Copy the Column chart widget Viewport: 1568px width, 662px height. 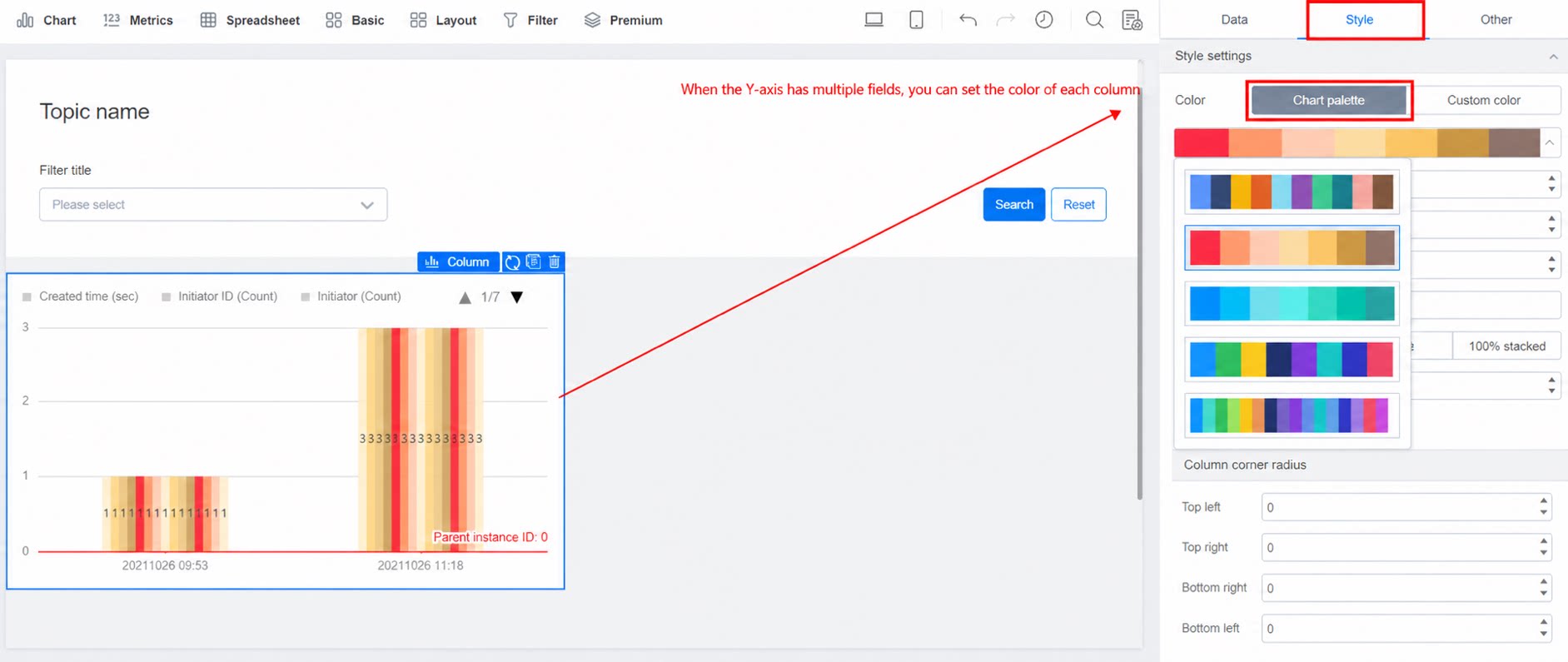[x=534, y=261]
